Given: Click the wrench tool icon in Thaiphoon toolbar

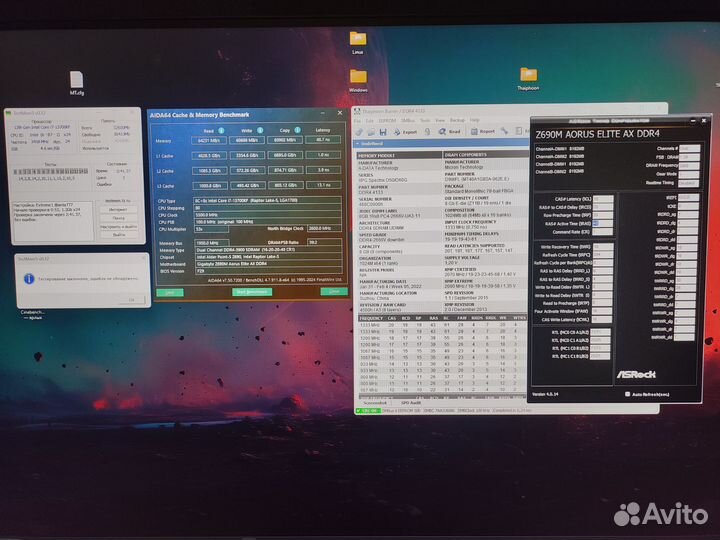Looking at the screenshot, I should (504, 131).
